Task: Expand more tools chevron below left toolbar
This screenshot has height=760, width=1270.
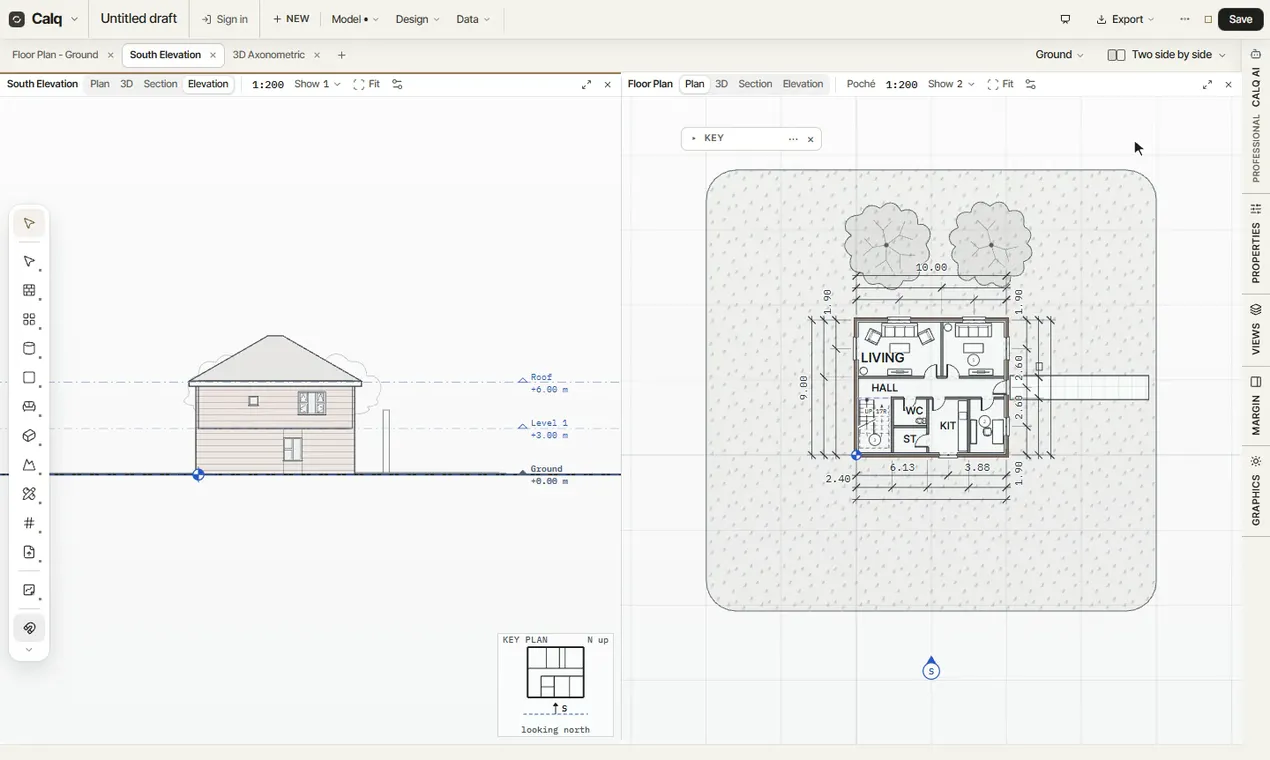Action: (29, 650)
